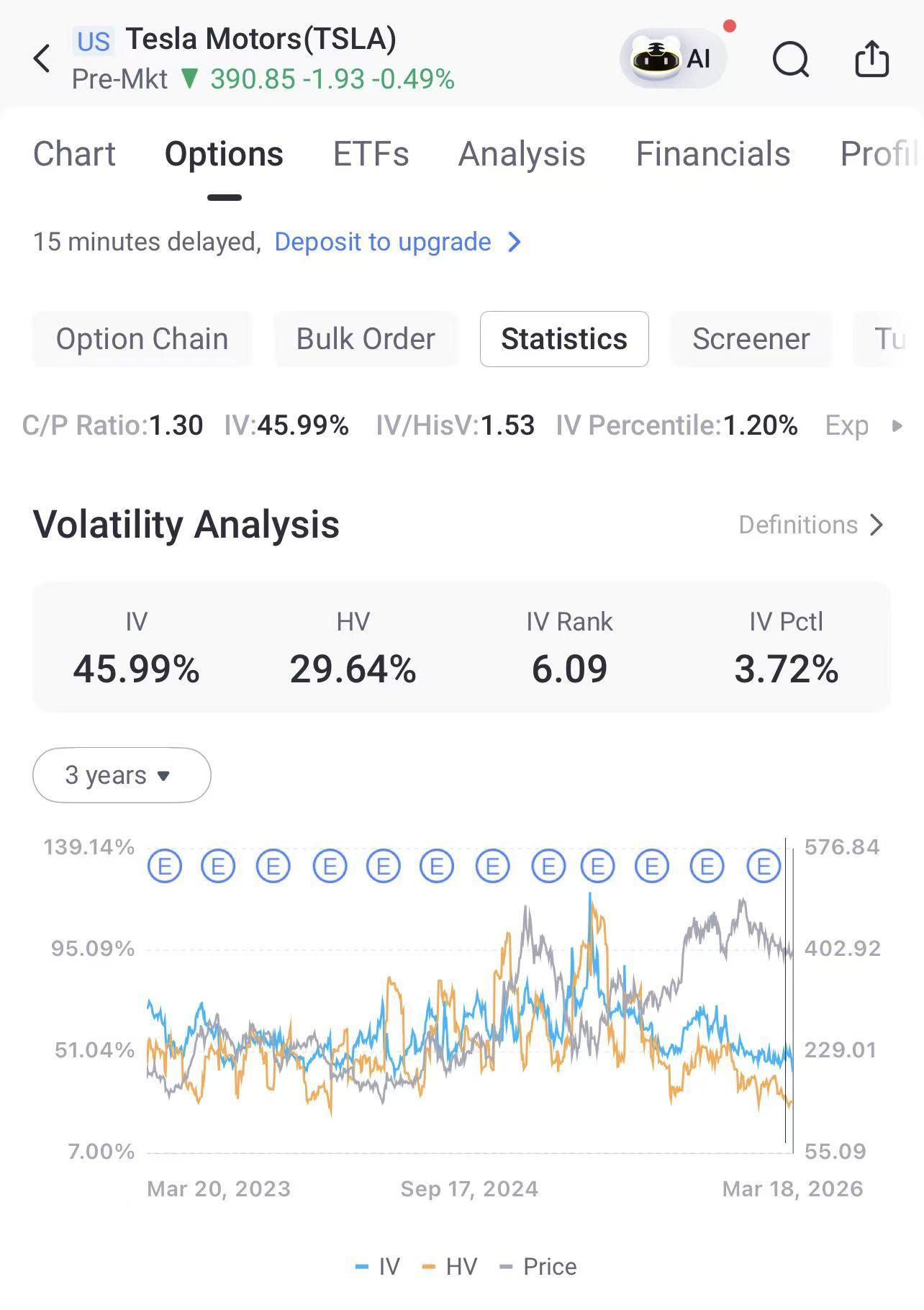
Task: Open the Bulk Order view
Action: coord(366,339)
